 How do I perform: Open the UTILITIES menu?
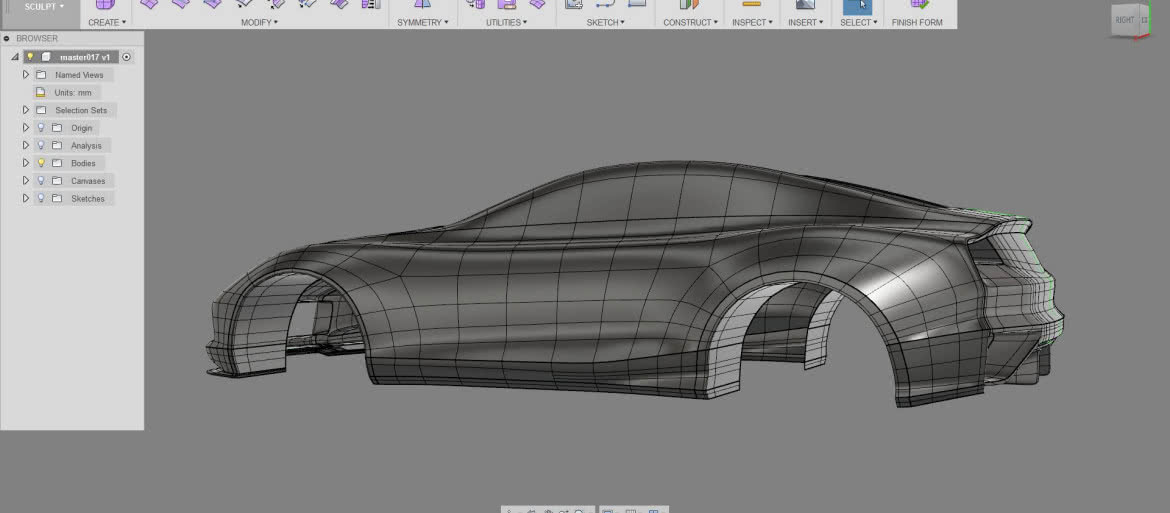(507, 22)
